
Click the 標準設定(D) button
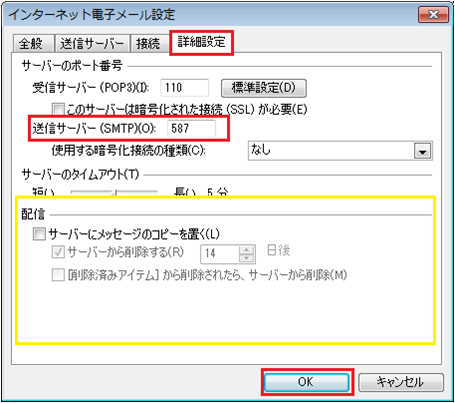pos(264,88)
